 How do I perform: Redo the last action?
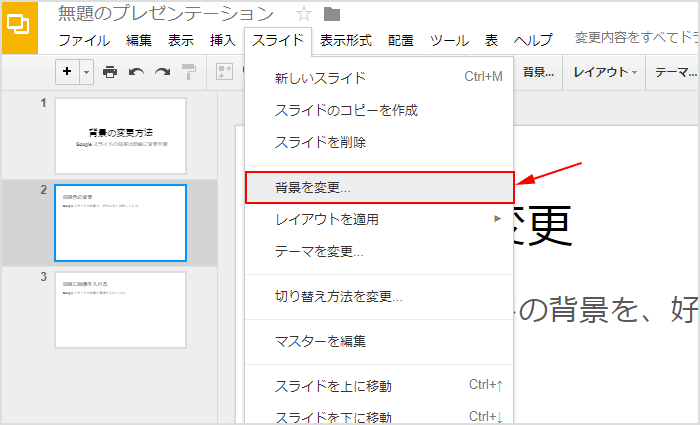click(x=162, y=72)
